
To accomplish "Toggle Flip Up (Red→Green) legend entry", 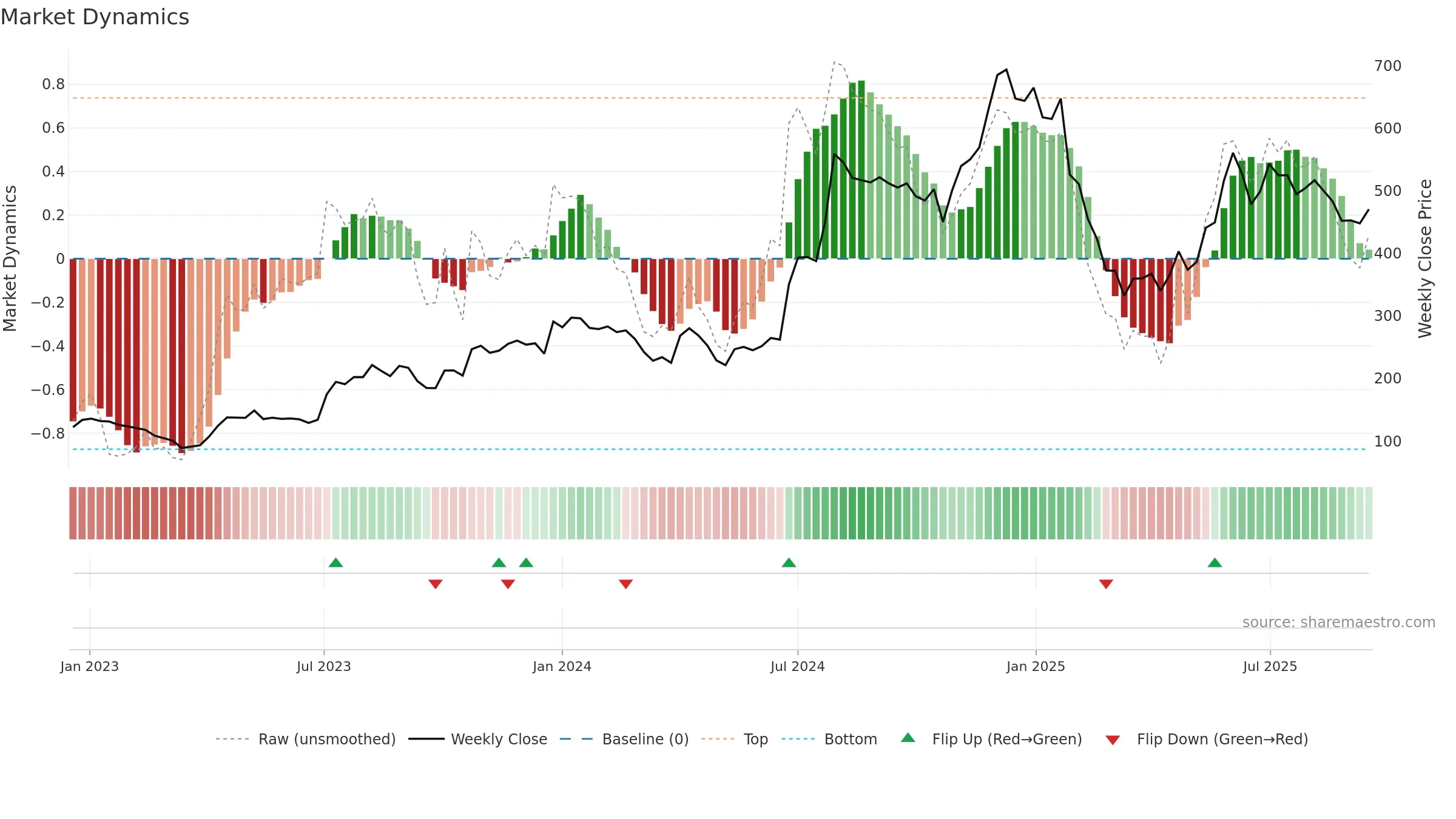I will click(x=992, y=739).
